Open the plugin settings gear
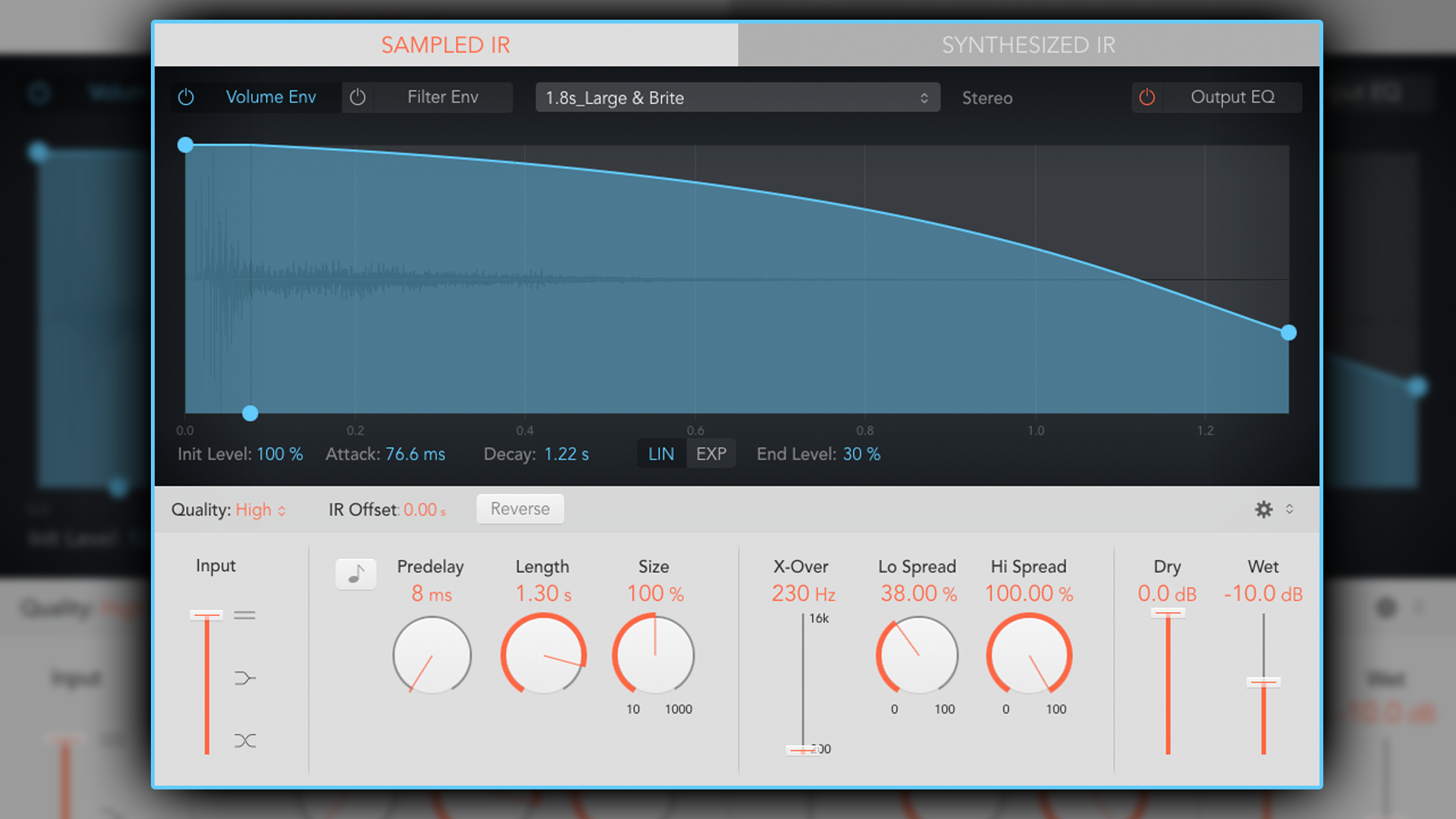1456x819 pixels. click(1263, 509)
